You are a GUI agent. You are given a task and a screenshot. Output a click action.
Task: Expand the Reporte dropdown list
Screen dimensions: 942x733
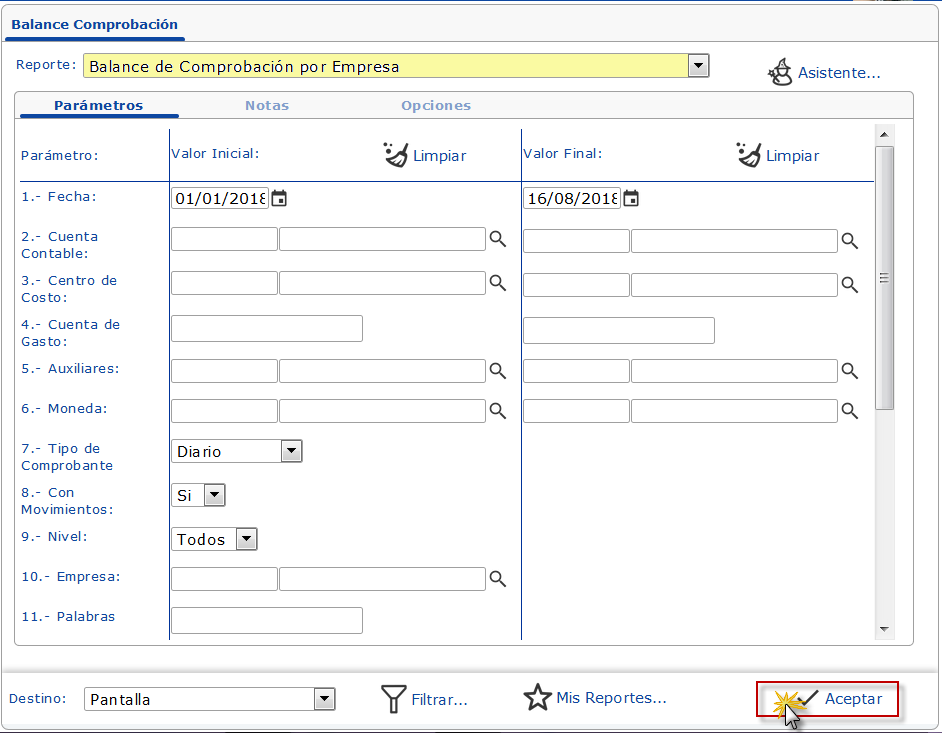tap(699, 66)
